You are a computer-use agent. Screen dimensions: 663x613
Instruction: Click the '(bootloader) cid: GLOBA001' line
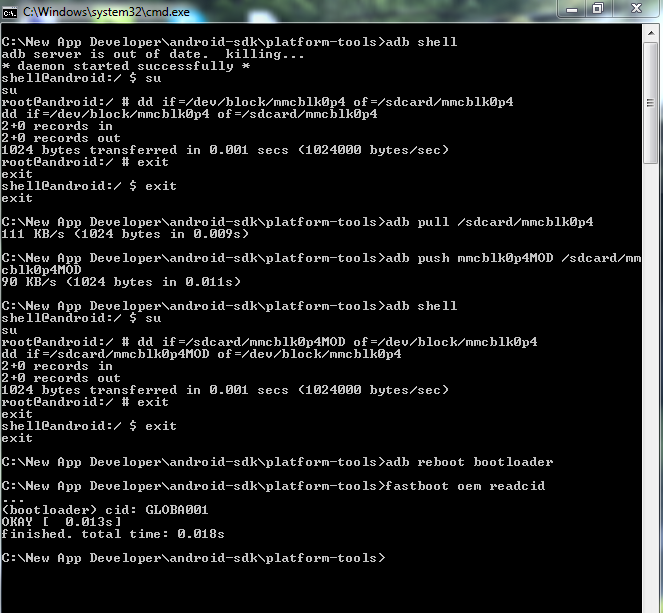coord(105,510)
